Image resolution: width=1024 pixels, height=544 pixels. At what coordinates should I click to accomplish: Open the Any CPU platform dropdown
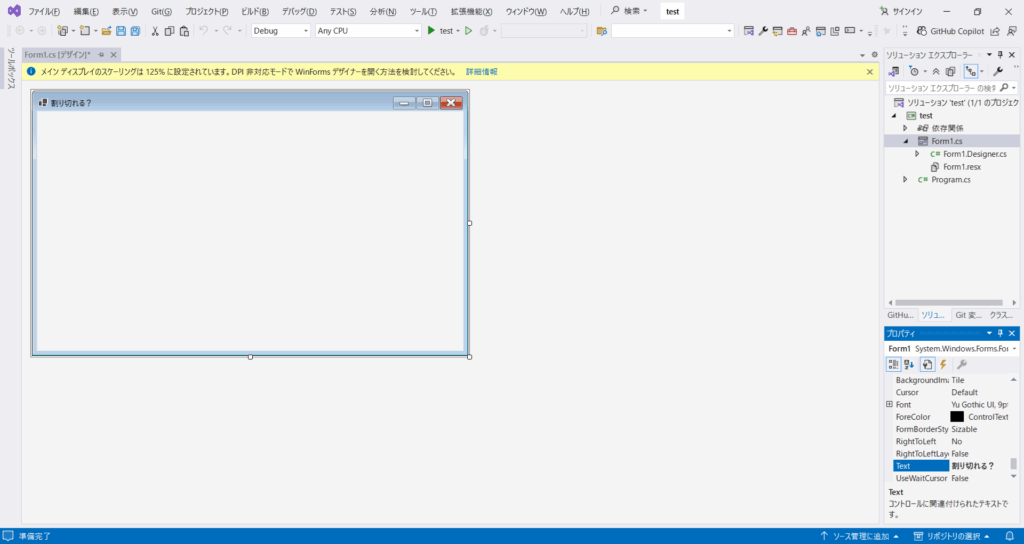pos(367,31)
